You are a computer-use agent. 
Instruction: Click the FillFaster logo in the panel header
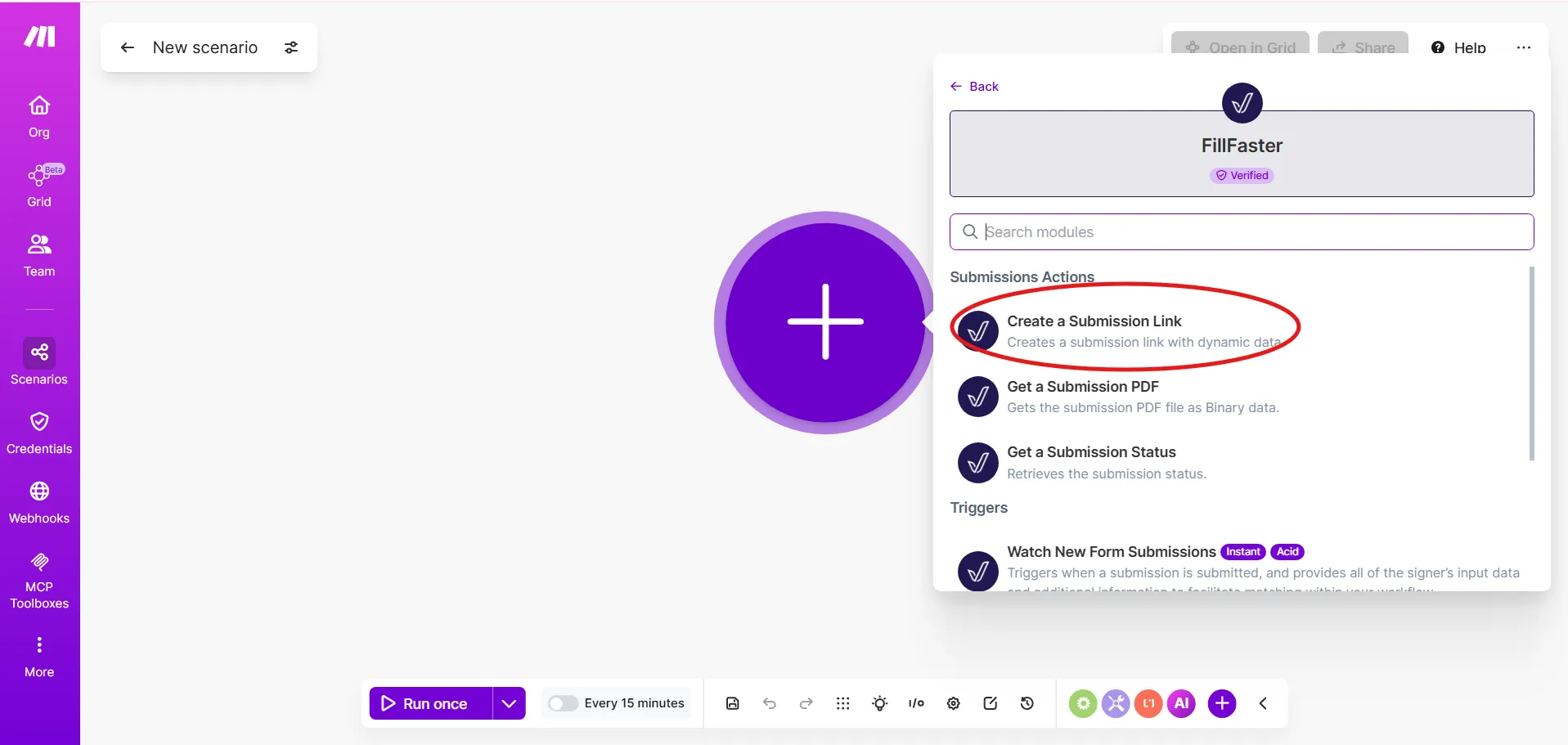pos(1242,103)
